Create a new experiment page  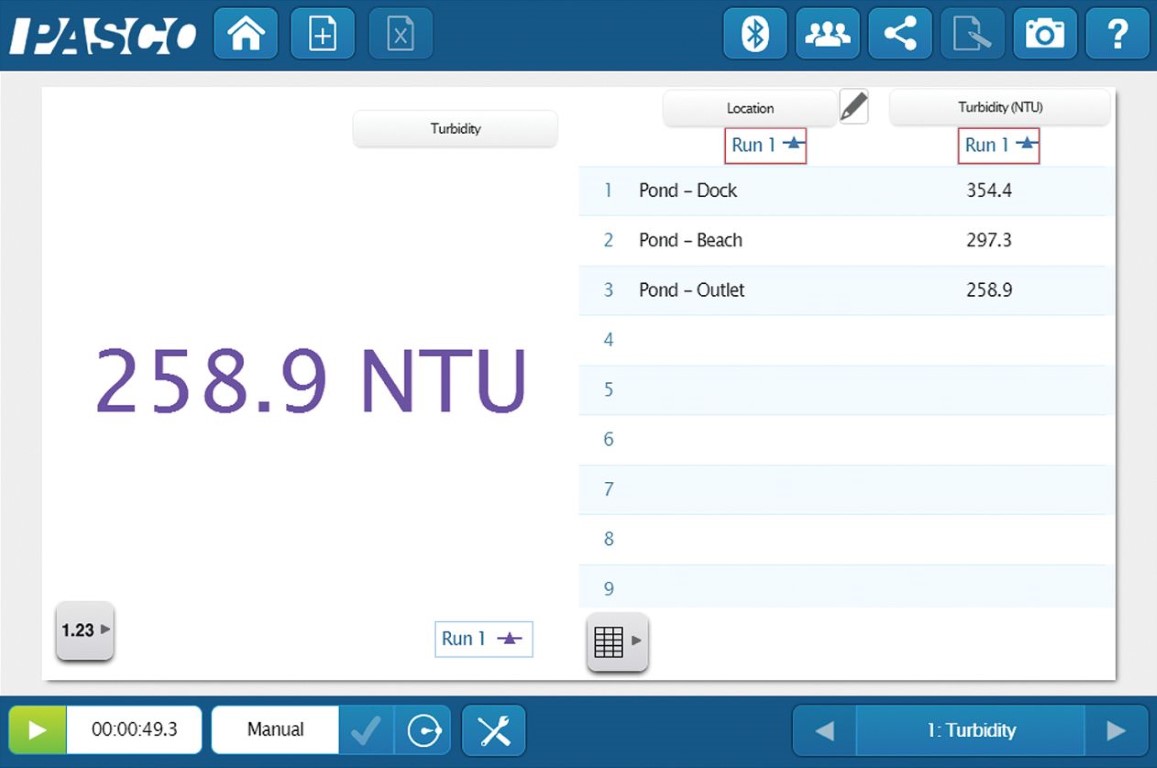pos(323,35)
